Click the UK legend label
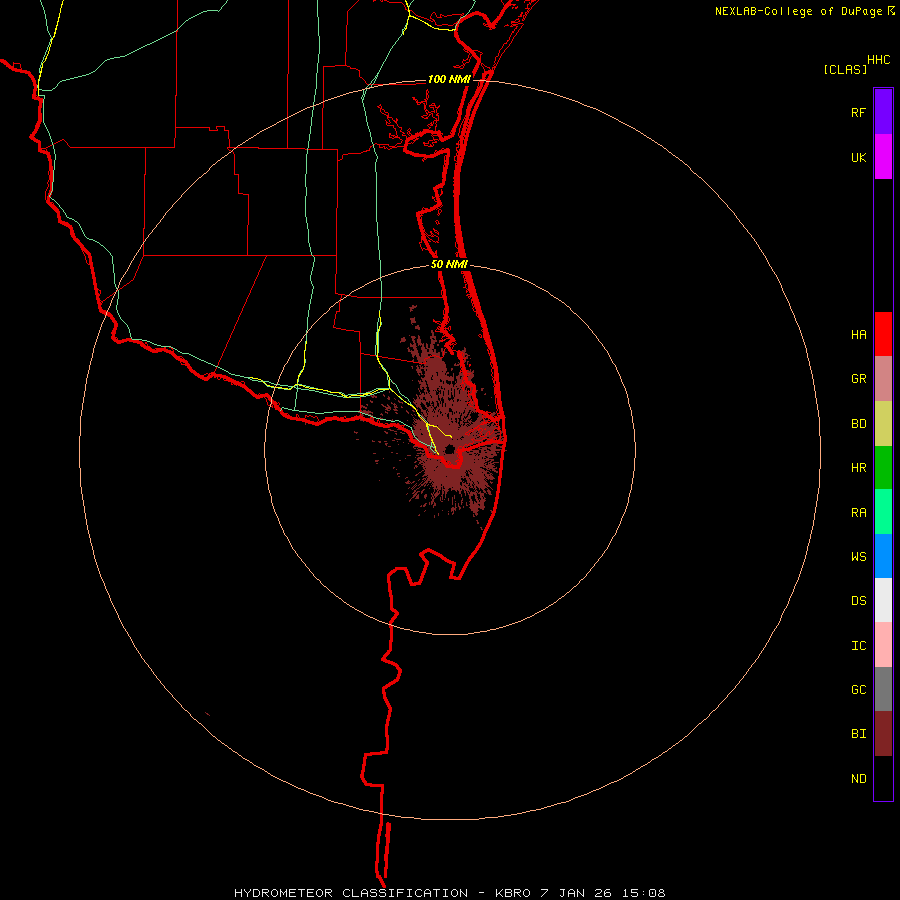Screen dimensions: 900x900 click(858, 158)
